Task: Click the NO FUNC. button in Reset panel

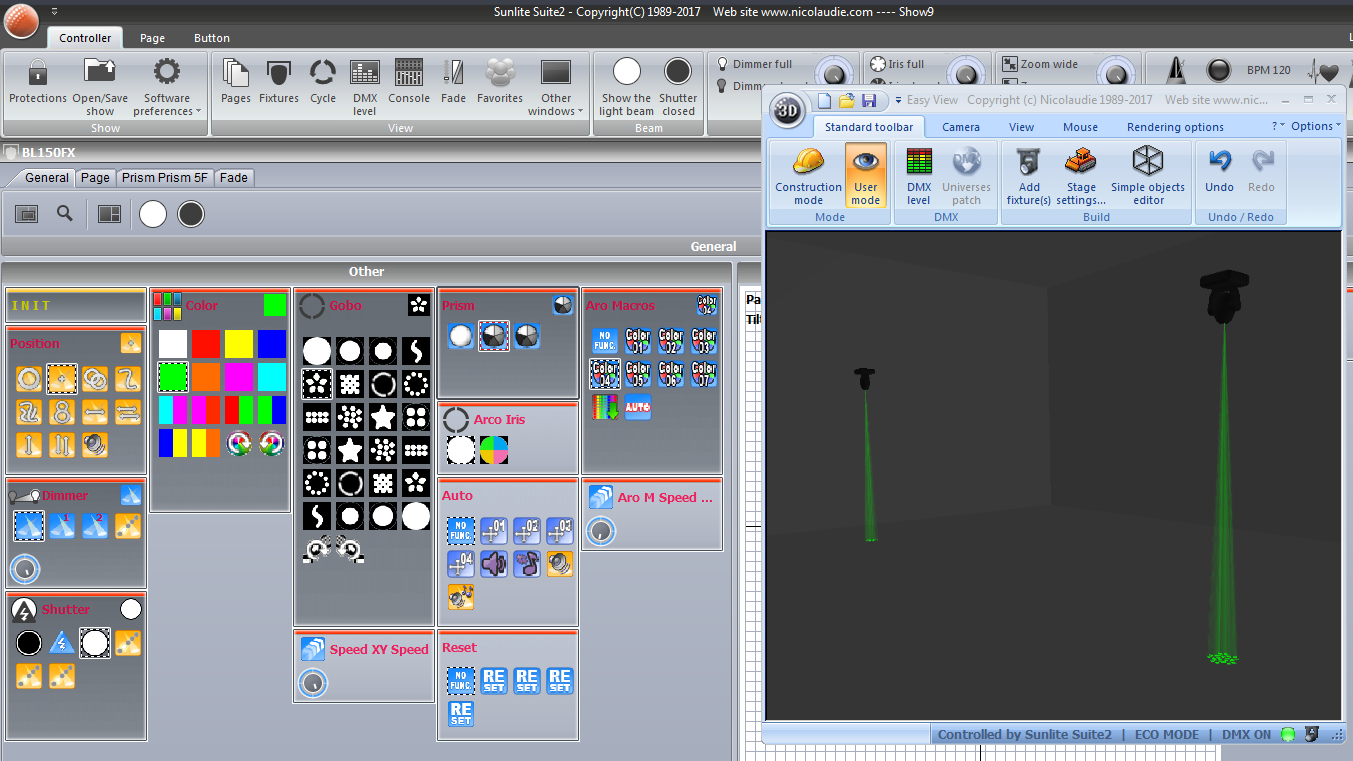Action: pos(461,681)
